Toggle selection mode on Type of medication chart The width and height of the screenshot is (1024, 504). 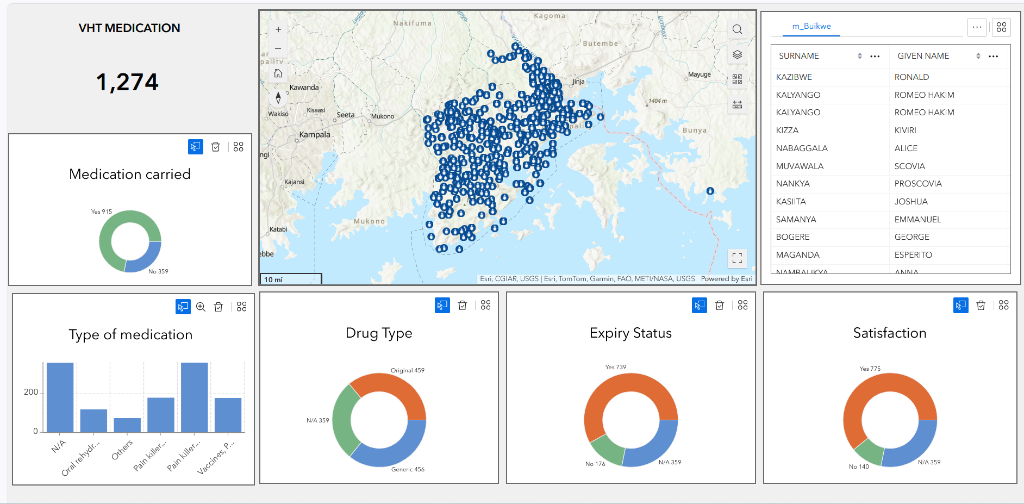(183, 306)
